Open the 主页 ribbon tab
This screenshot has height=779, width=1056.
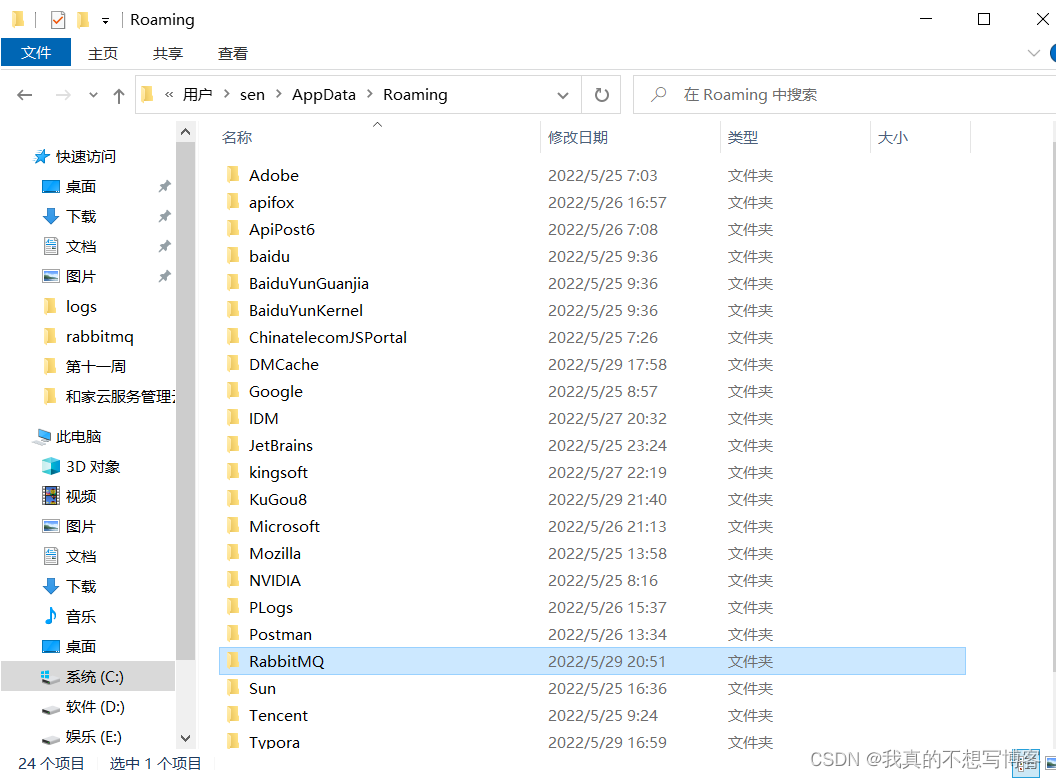[102, 53]
